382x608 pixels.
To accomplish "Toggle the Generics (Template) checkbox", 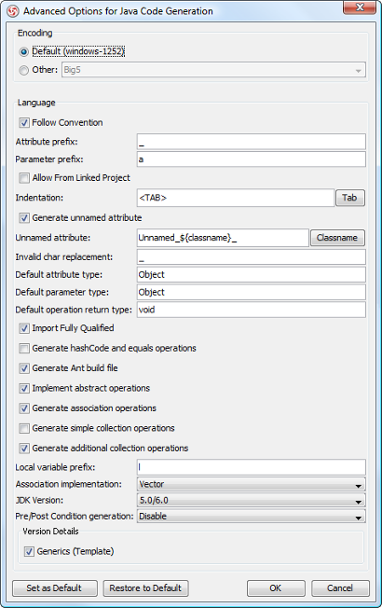I will click(29, 551).
